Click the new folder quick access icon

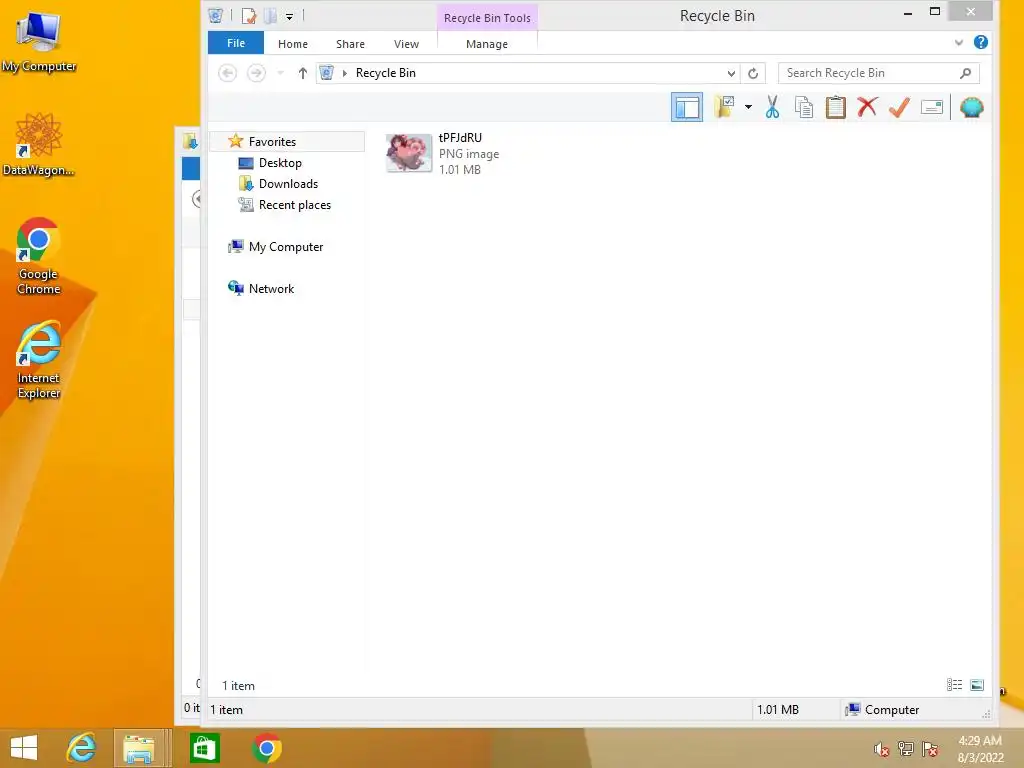[x=270, y=16]
